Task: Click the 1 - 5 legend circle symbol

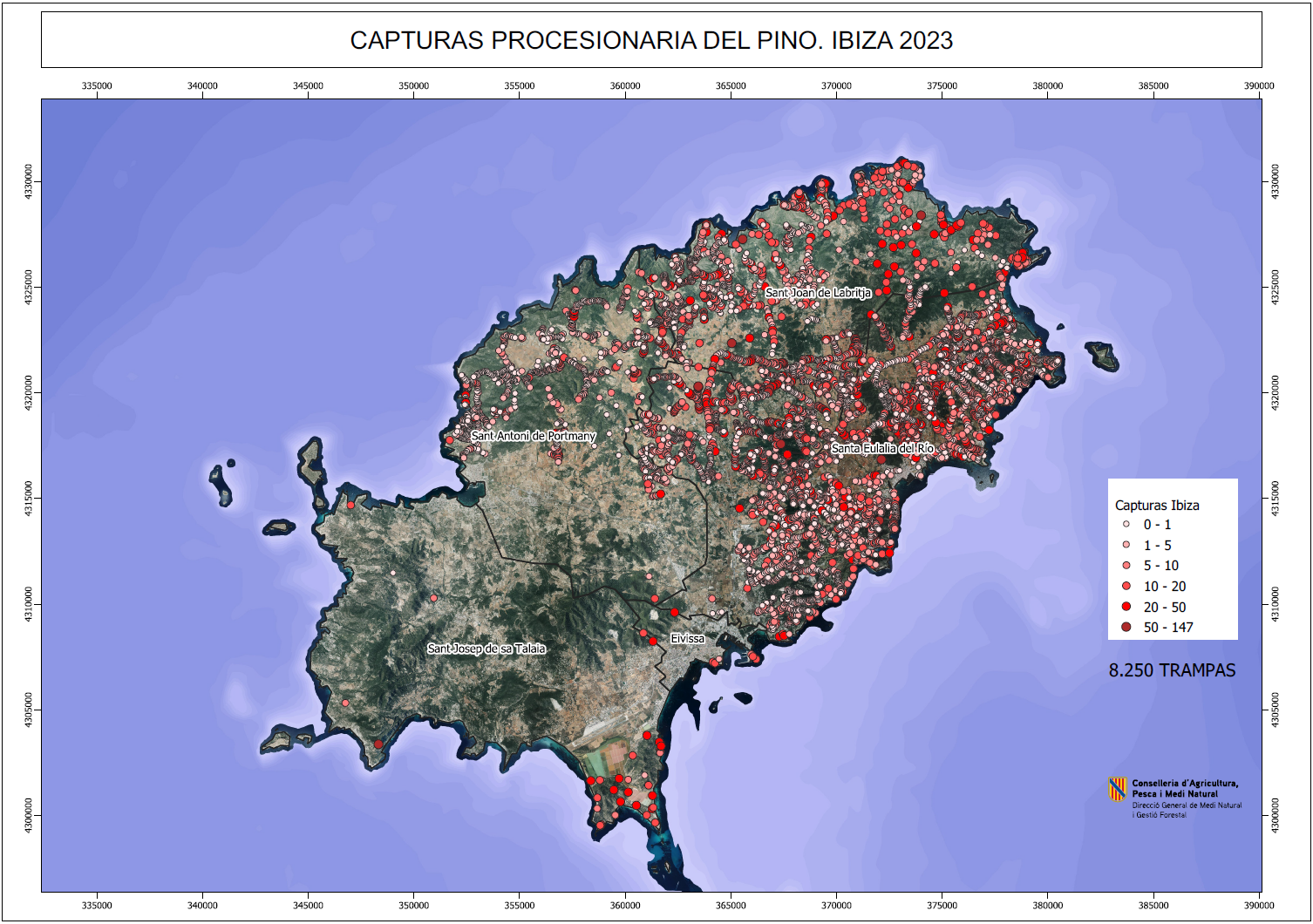Action: tap(1126, 545)
